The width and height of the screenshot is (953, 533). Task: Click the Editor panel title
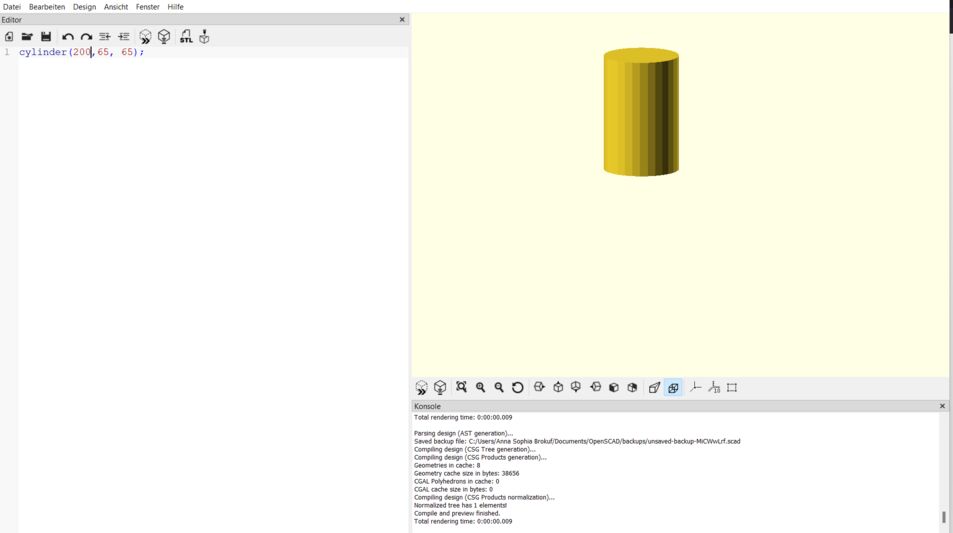click(12, 20)
